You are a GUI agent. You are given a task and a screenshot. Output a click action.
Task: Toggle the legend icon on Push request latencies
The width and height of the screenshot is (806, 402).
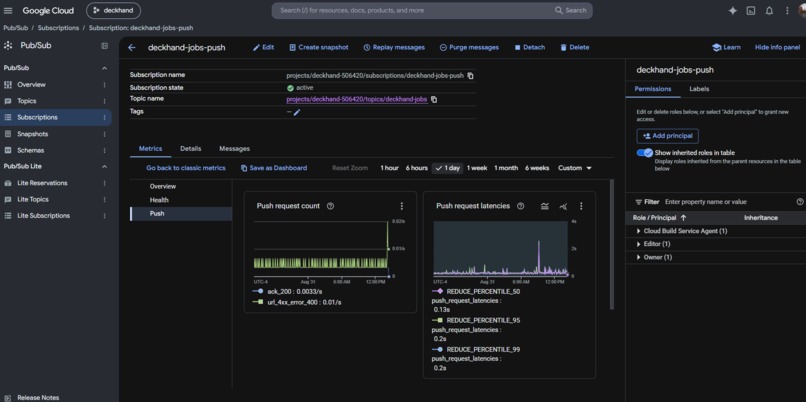point(545,206)
